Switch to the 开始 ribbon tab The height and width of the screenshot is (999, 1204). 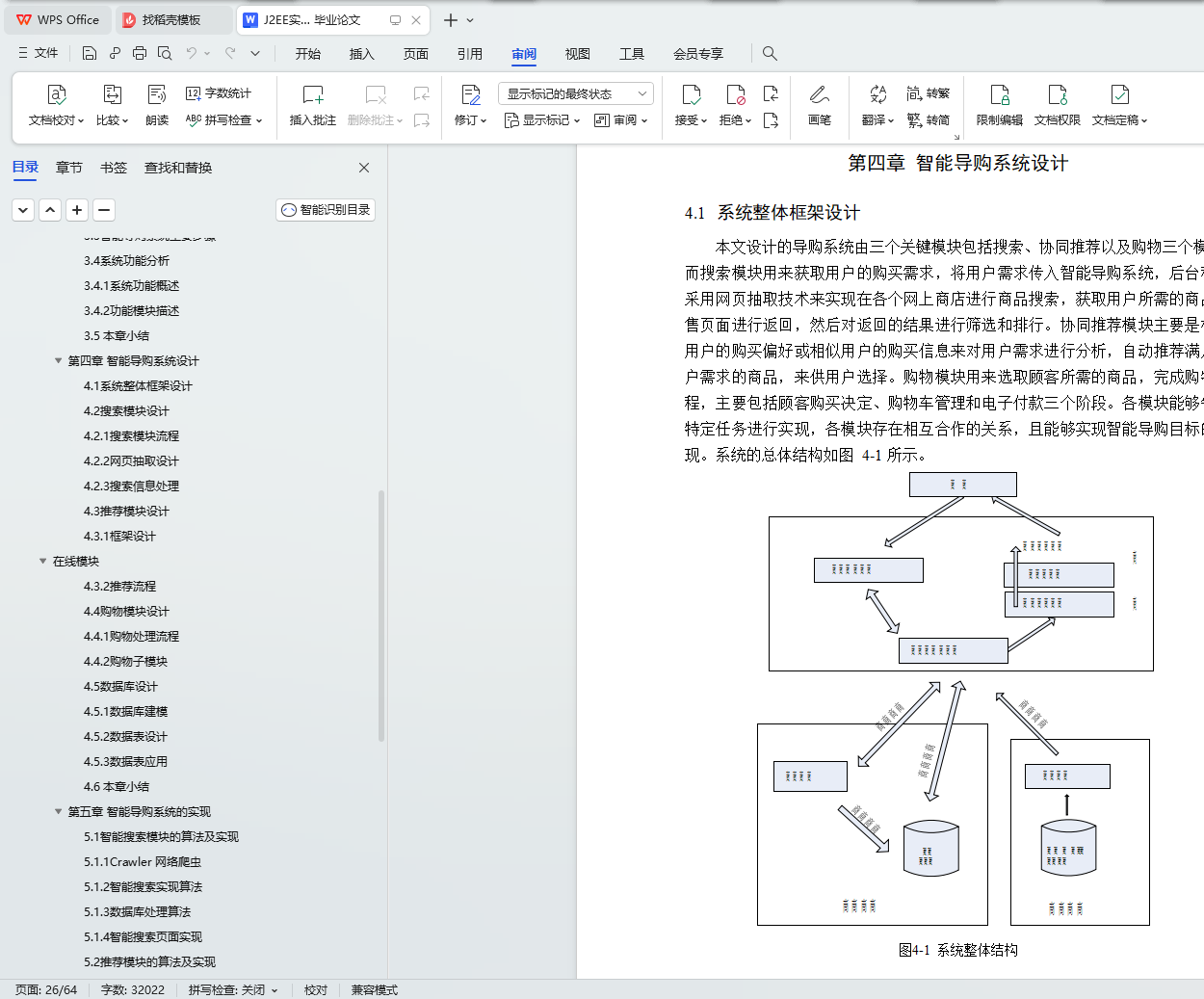tap(308, 54)
